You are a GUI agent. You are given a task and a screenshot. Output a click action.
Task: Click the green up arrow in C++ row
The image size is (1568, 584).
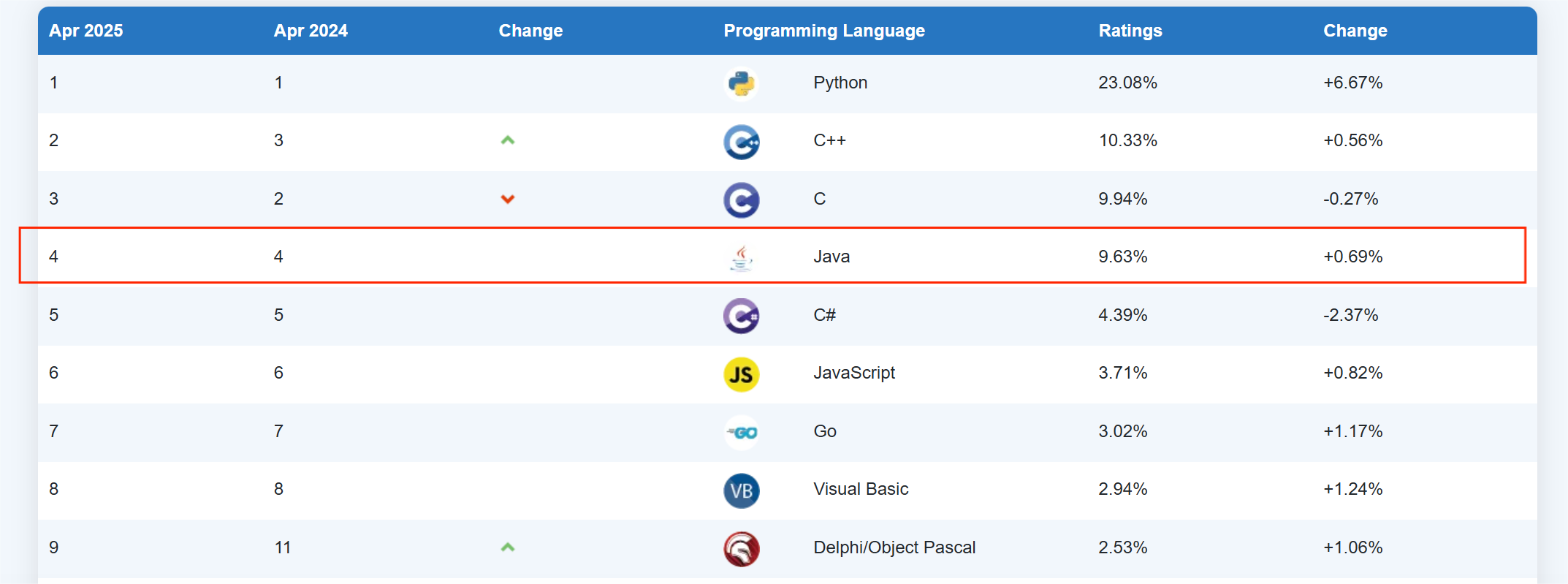coord(508,140)
